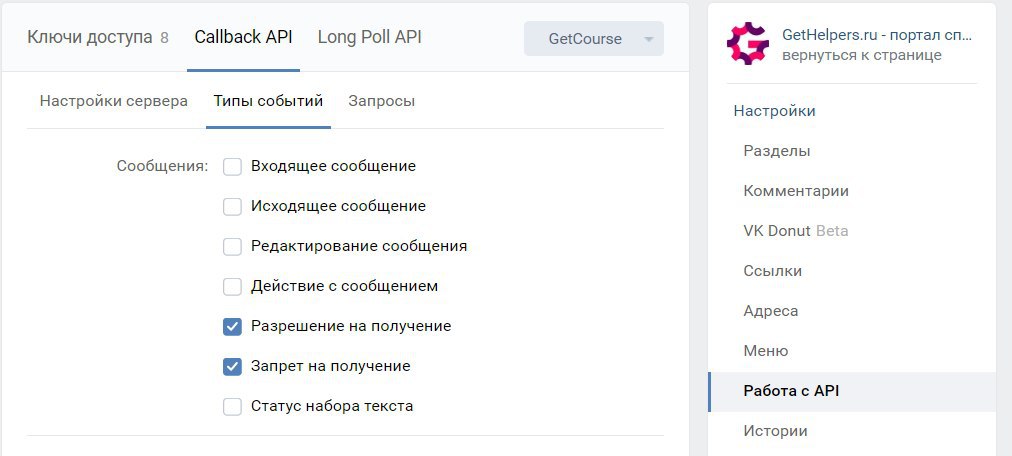Screen dimensions: 1012x456
Task: Tick the Исходящее сообщение checkbox
Action: [x=232, y=206]
